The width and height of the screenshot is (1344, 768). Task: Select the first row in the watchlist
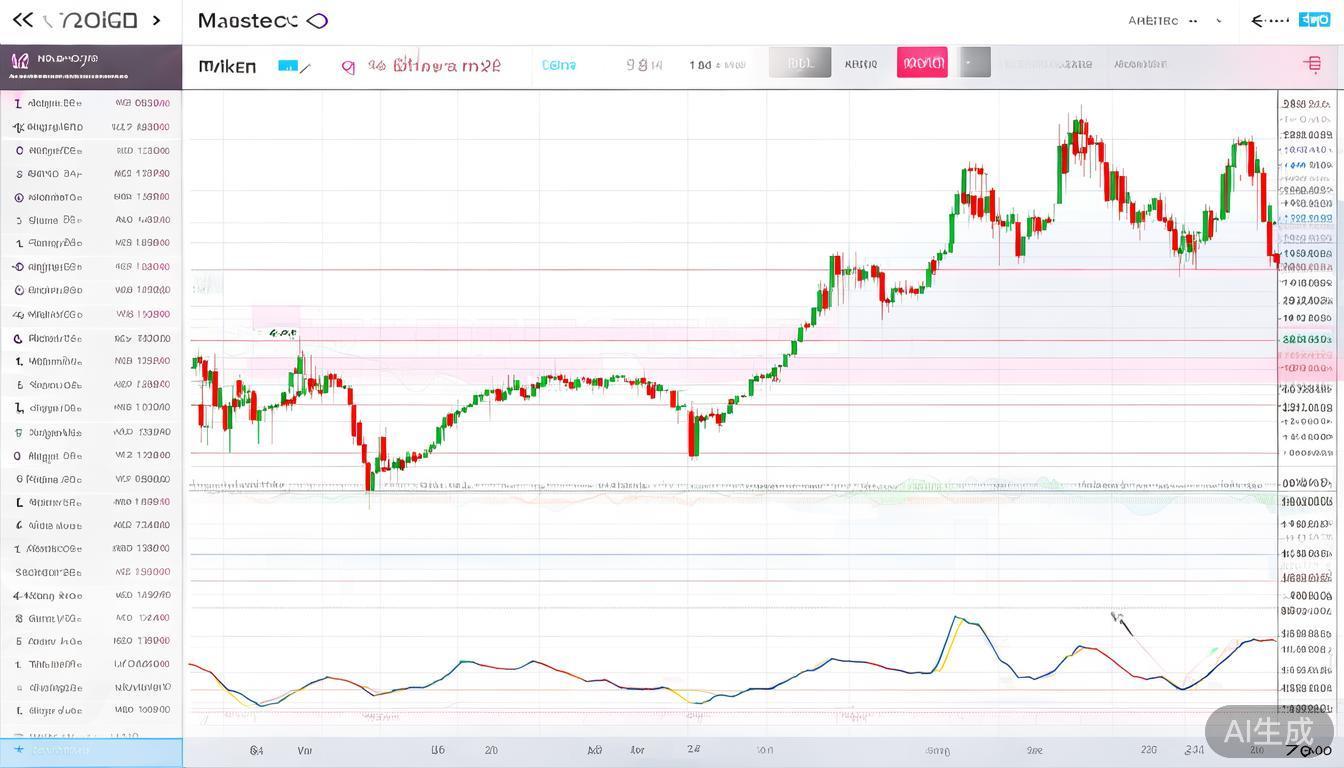point(91,103)
